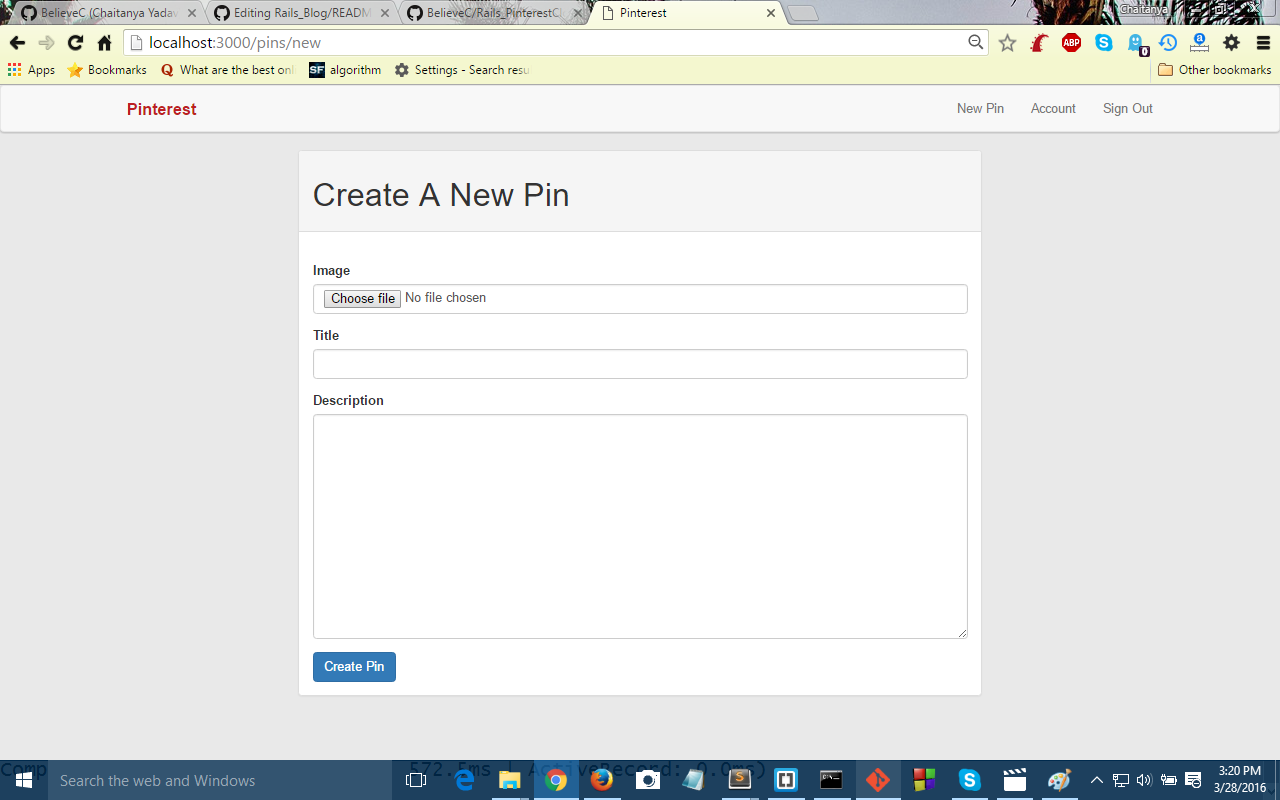1280x800 pixels.
Task: Open the Skype extension in browser toolbar
Action: tap(1103, 43)
